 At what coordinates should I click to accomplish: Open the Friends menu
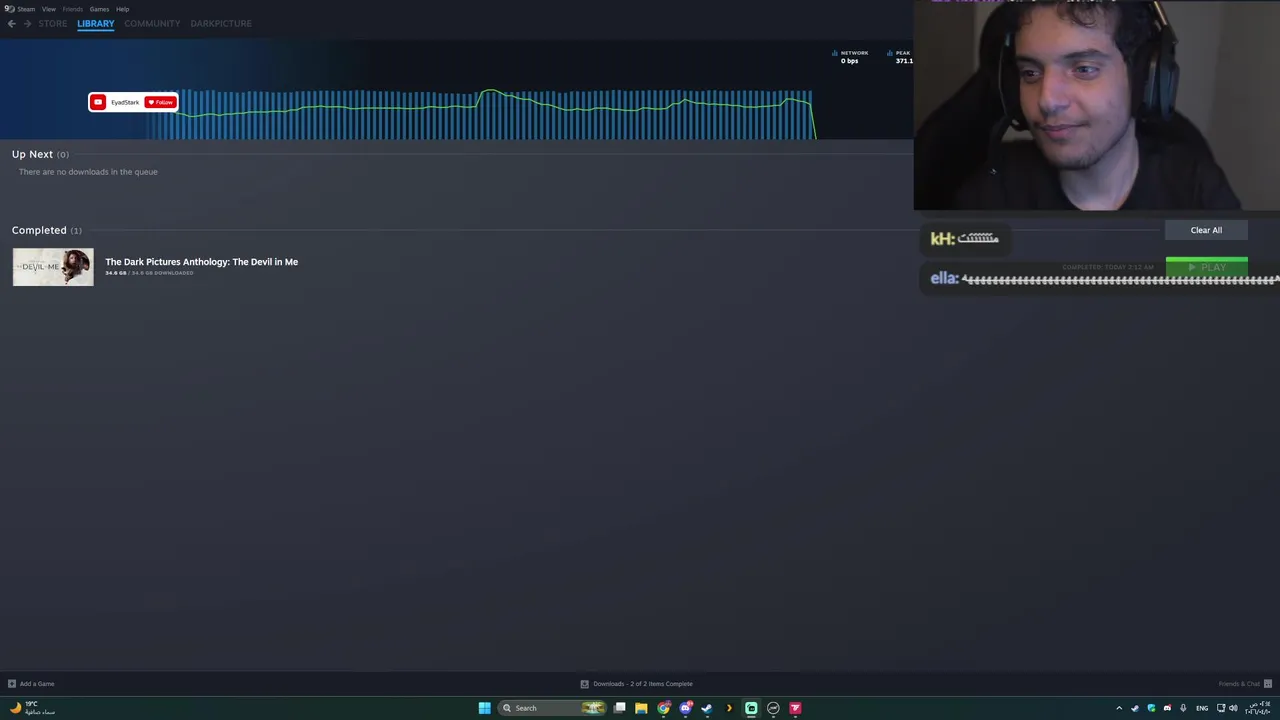pos(73,9)
